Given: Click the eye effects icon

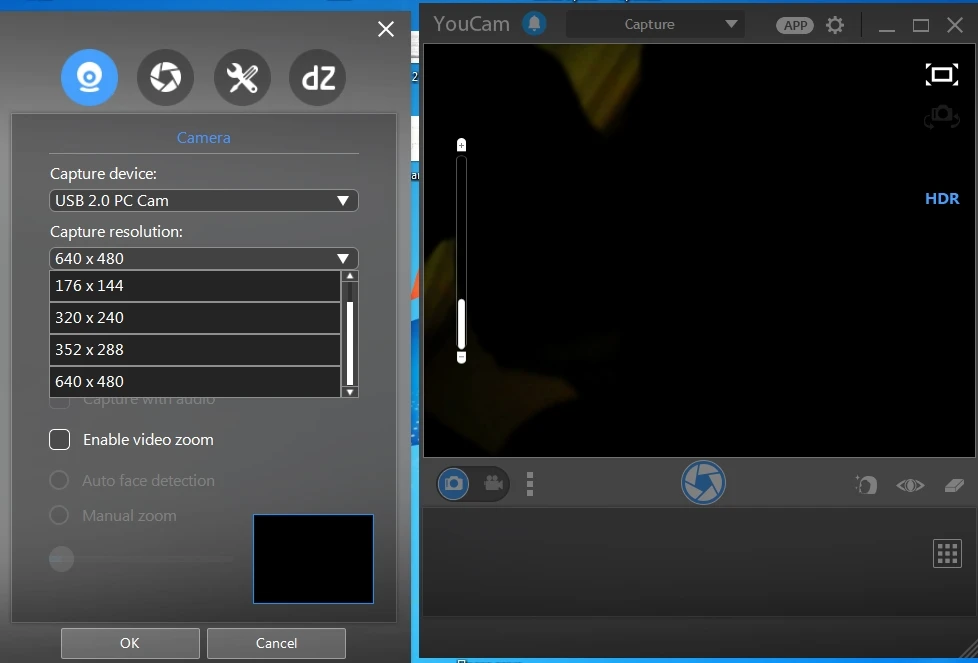Looking at the screenshot, I should [910, 485].
